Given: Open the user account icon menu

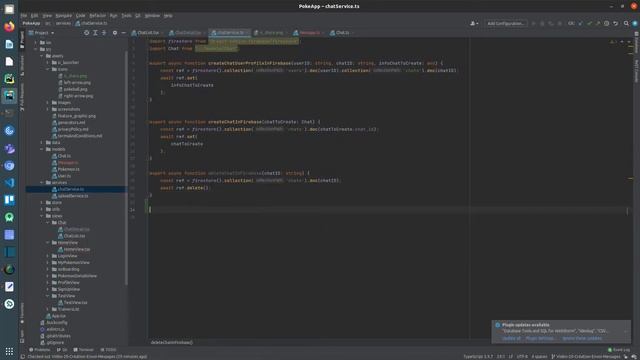Looking at the screenshot, I should (x=474, y=24).
